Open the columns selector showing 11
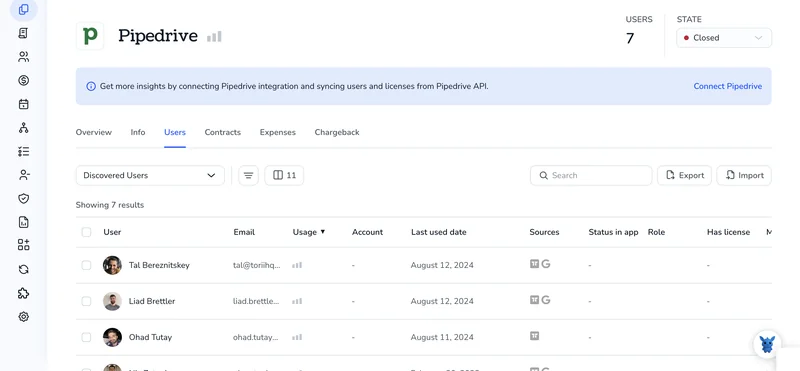The width and height of the screenshot is (800, 371). tap(284, 175)
